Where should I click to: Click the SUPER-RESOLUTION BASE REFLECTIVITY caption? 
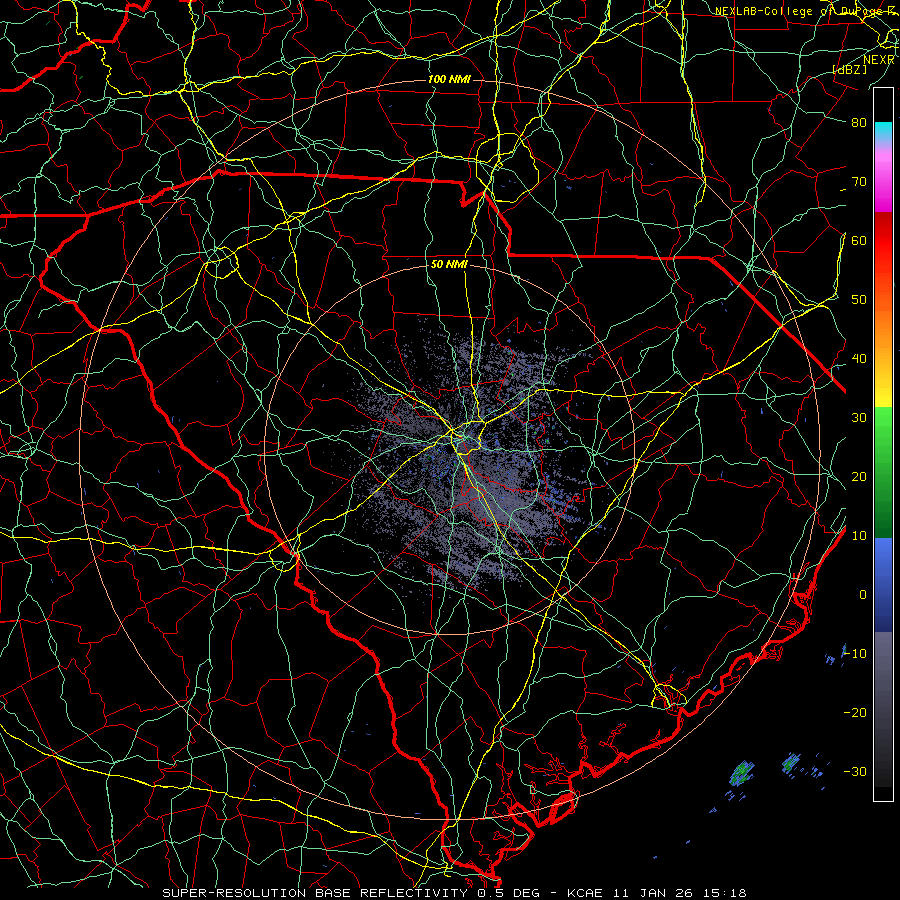[315, 893]
